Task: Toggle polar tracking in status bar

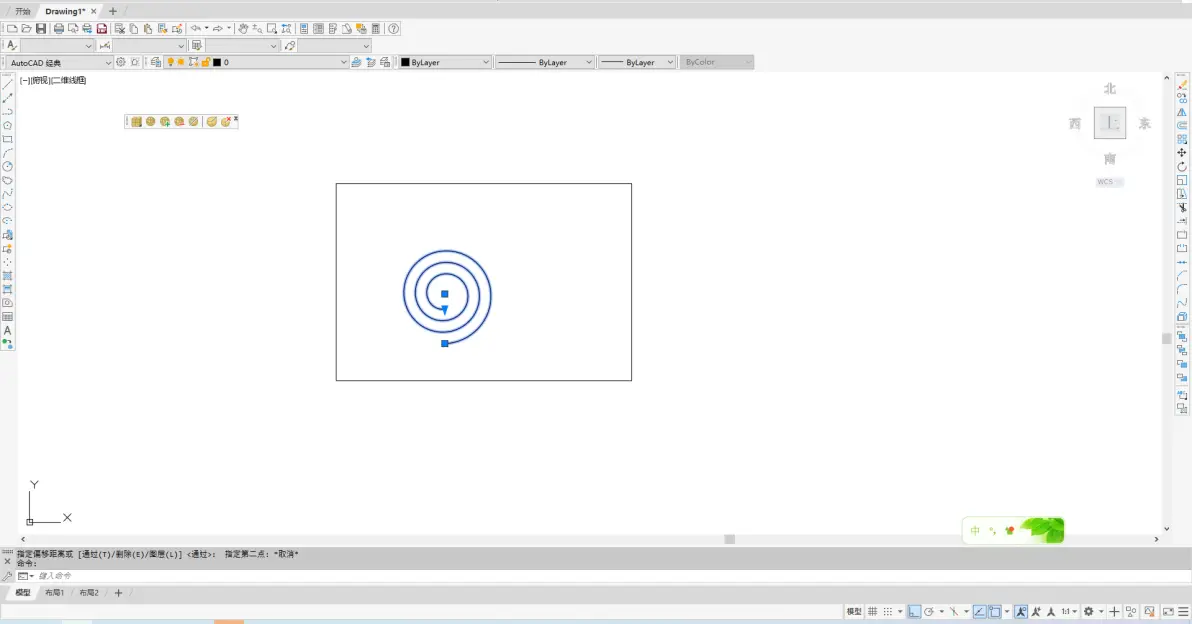Action: pos(929,612)
